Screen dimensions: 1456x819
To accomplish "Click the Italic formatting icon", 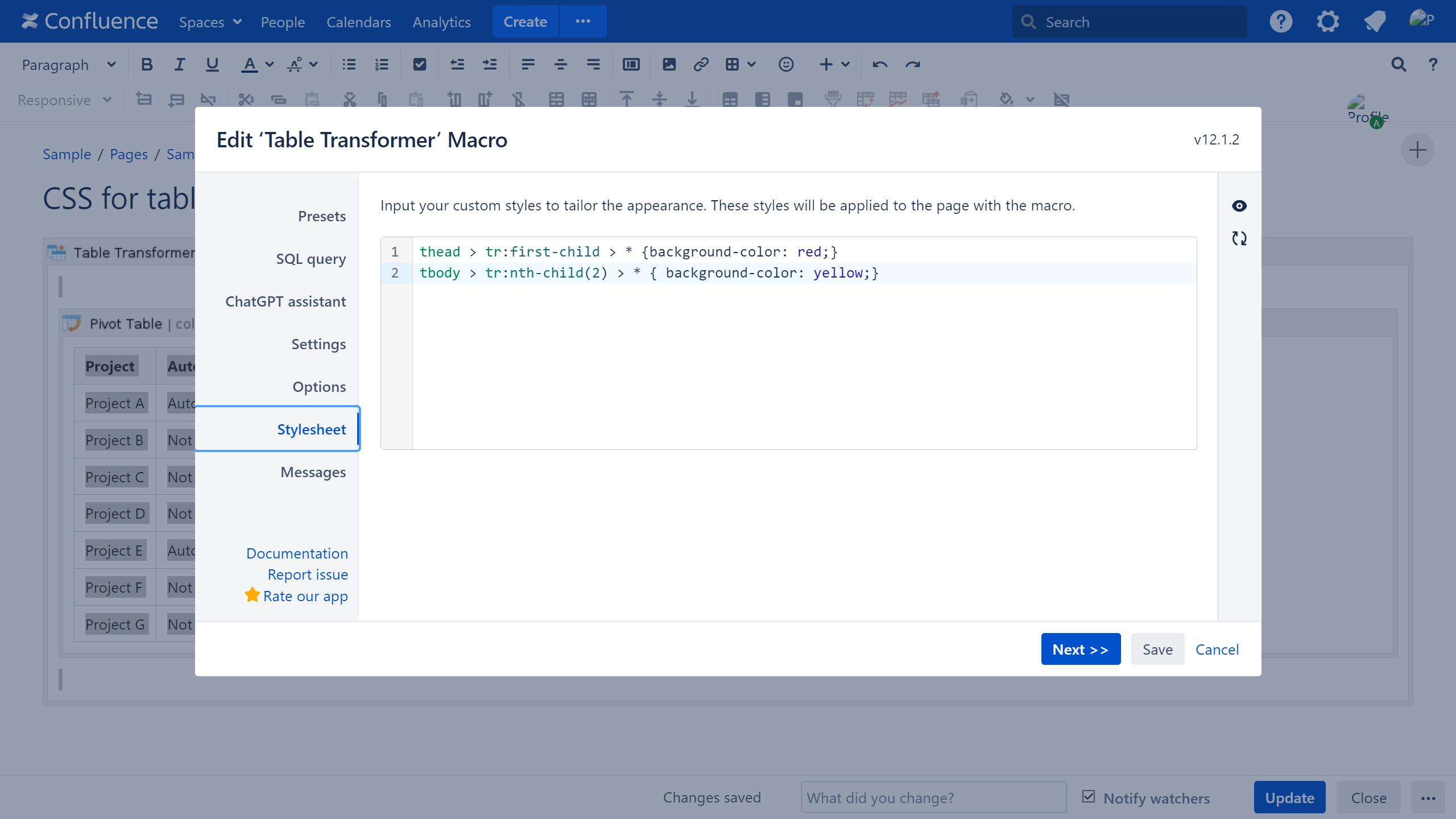I will point(179,65).
